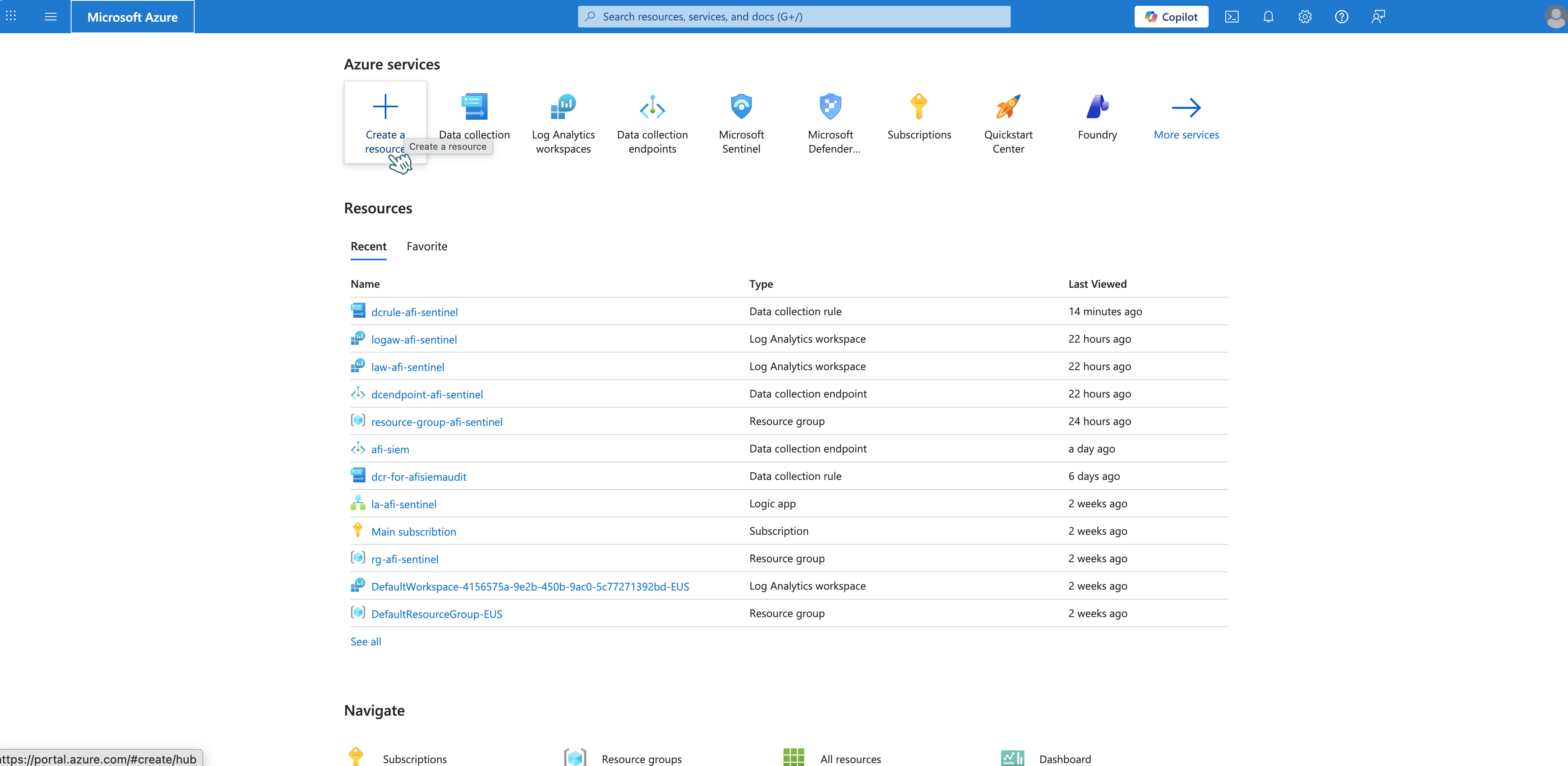Screen dimensions: 1568x766
Task: Click See all resources link
Action: [366, 641]
